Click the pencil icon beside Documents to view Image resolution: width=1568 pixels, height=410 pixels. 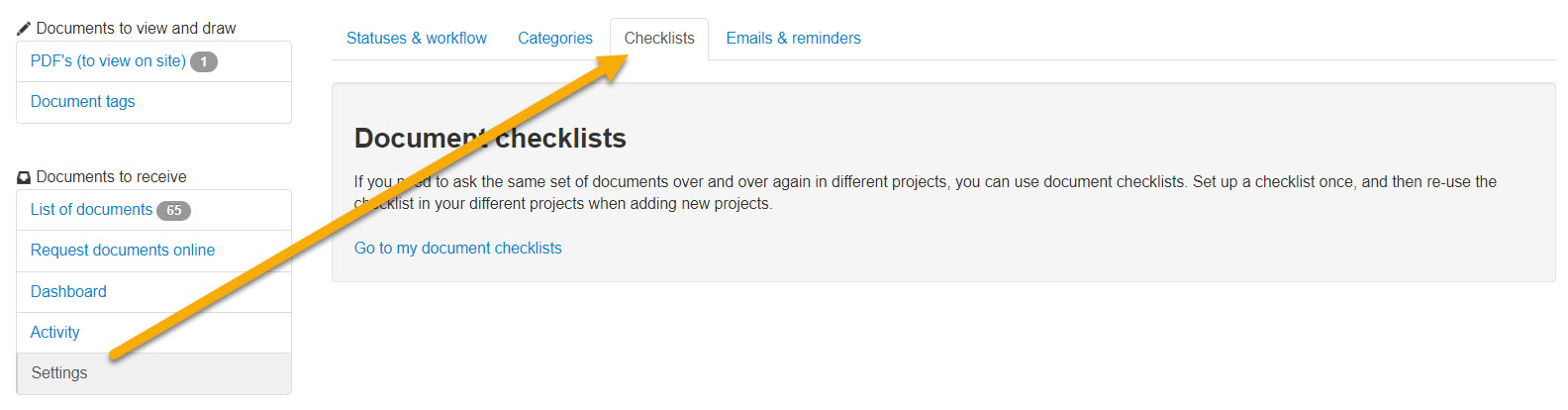tap(24, 29)
